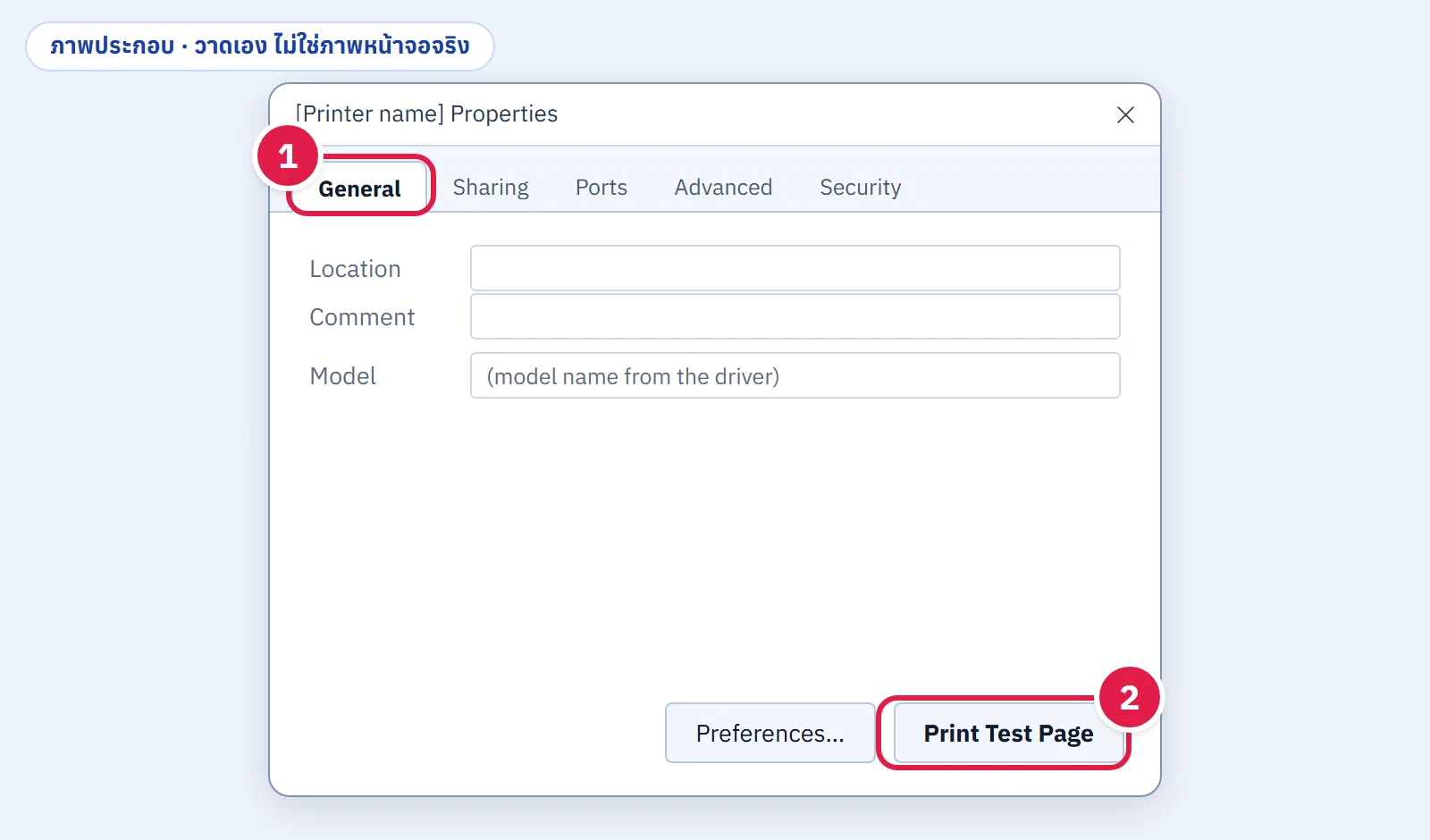Close the Printer Properties dialog
1430x840 pixels.
(1125, 114)
